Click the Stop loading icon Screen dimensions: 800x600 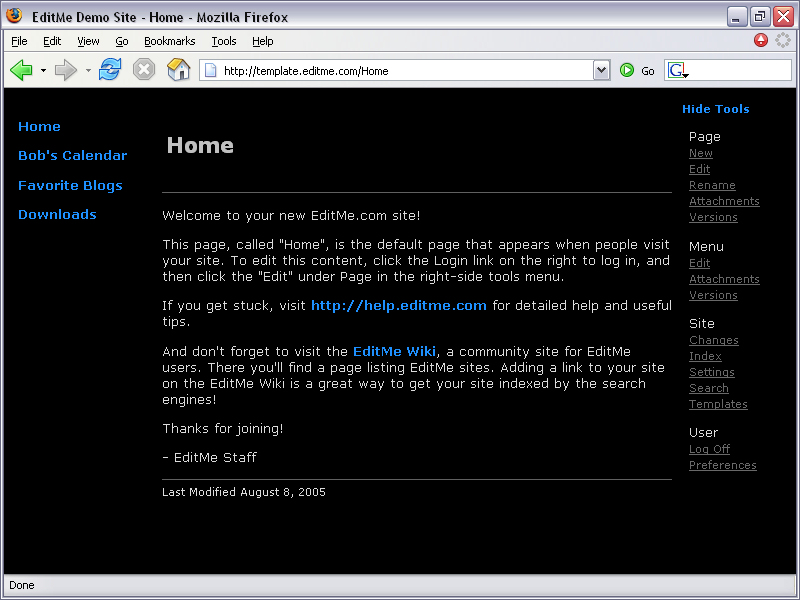[144, 69]
